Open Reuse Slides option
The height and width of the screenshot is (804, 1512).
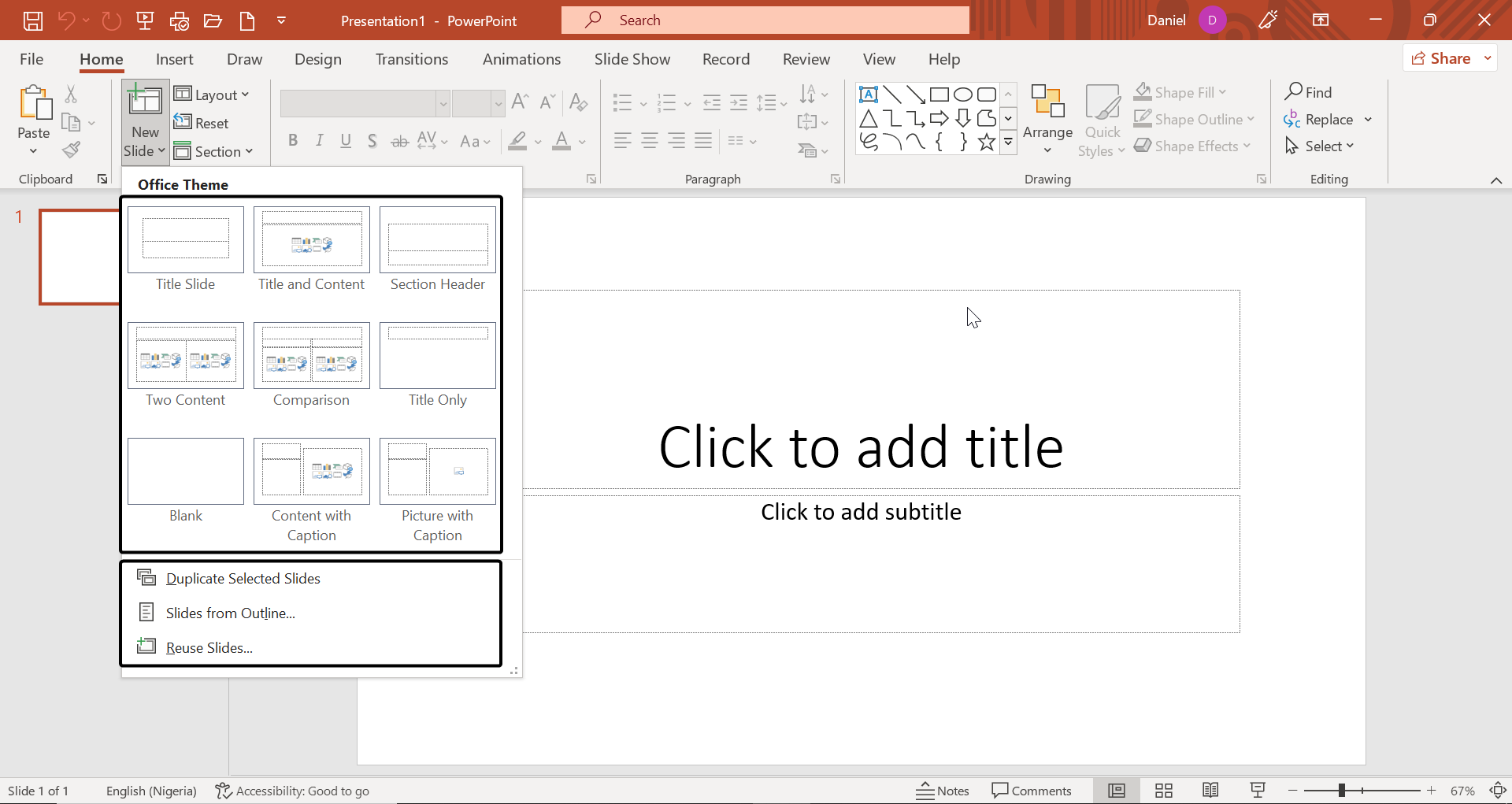pyautogui.click(x=208, y=647)
